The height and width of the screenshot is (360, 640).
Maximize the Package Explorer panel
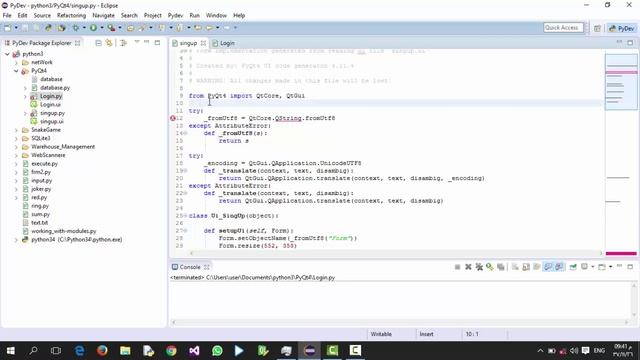158,42
